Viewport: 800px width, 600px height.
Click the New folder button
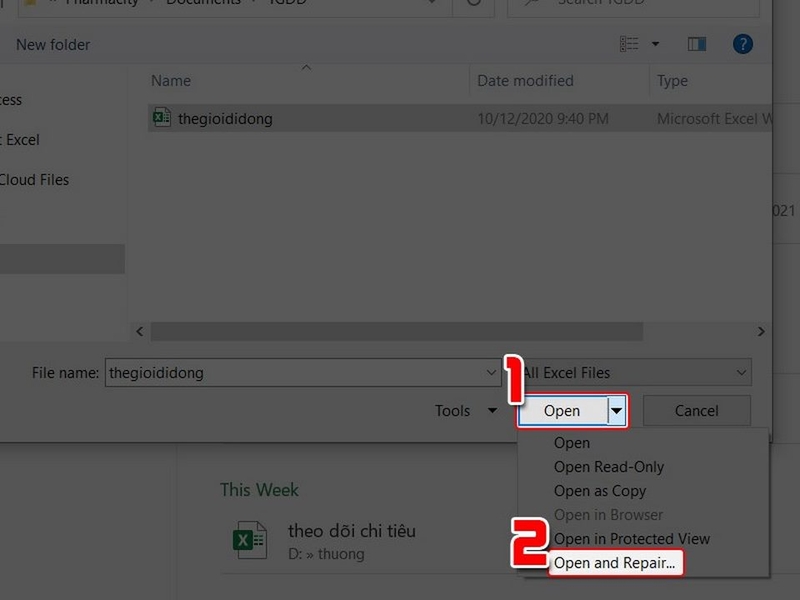pyautogui.click(x=53, y=45)
